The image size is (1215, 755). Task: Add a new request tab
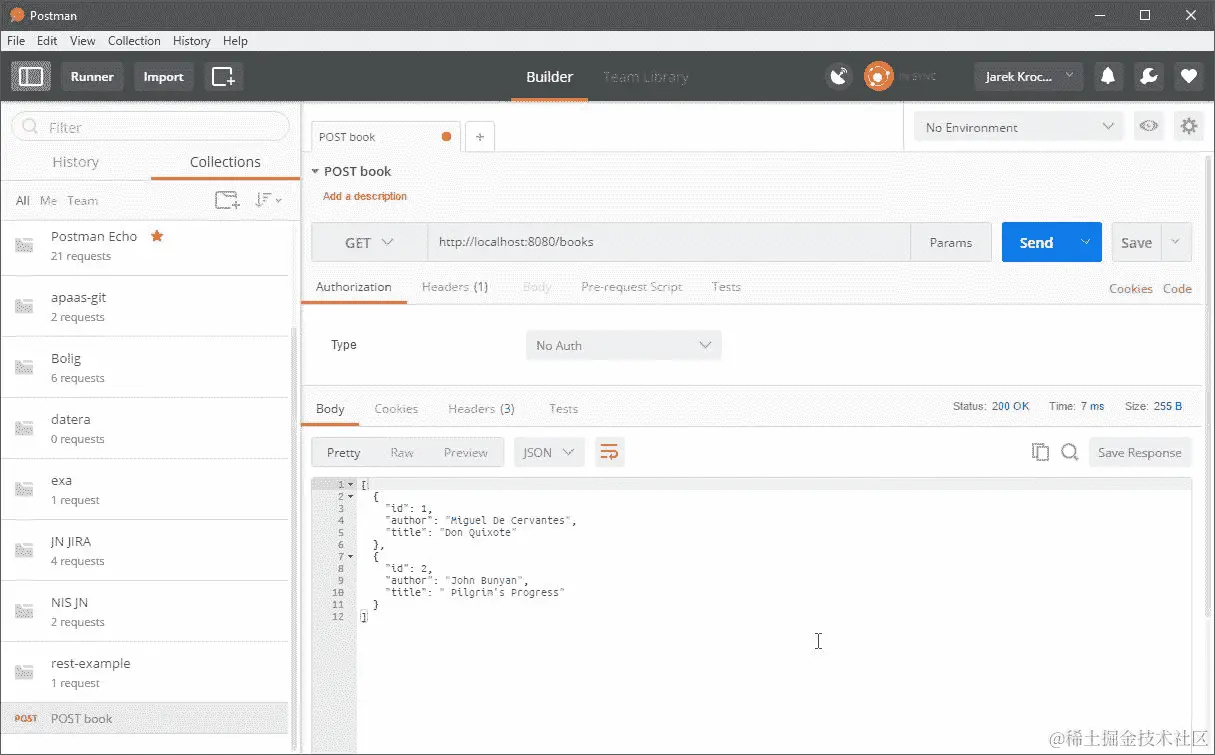point(480,137)
